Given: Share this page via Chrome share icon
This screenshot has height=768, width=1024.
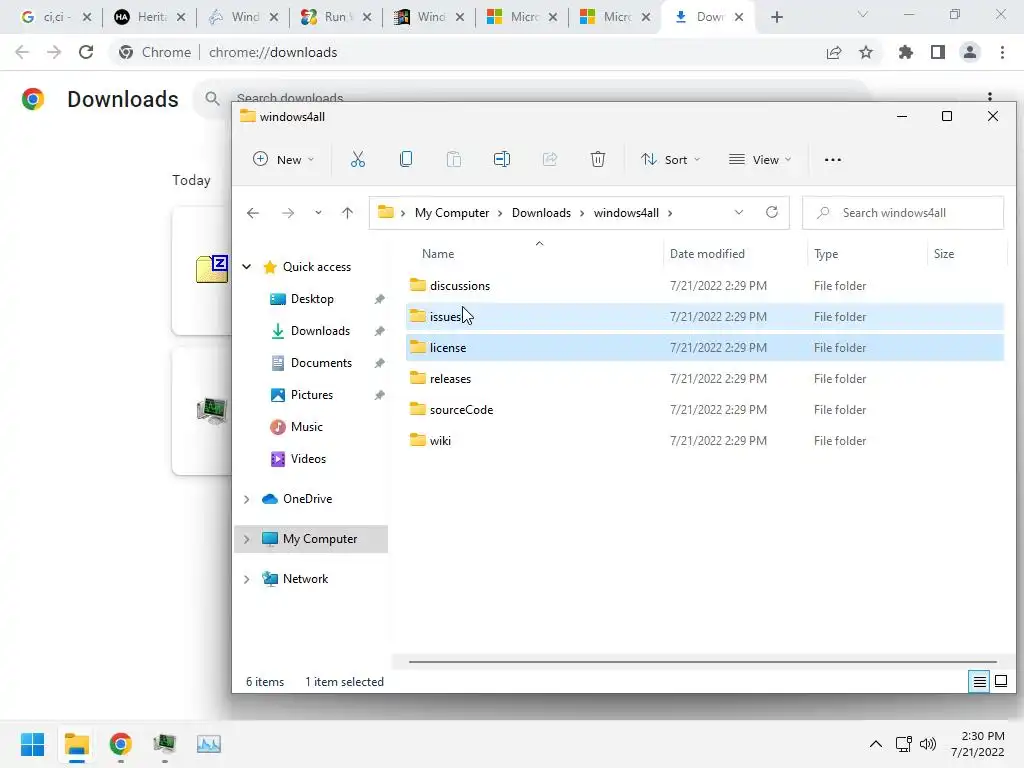Looking at the screenshot, I should coord(834,52).
